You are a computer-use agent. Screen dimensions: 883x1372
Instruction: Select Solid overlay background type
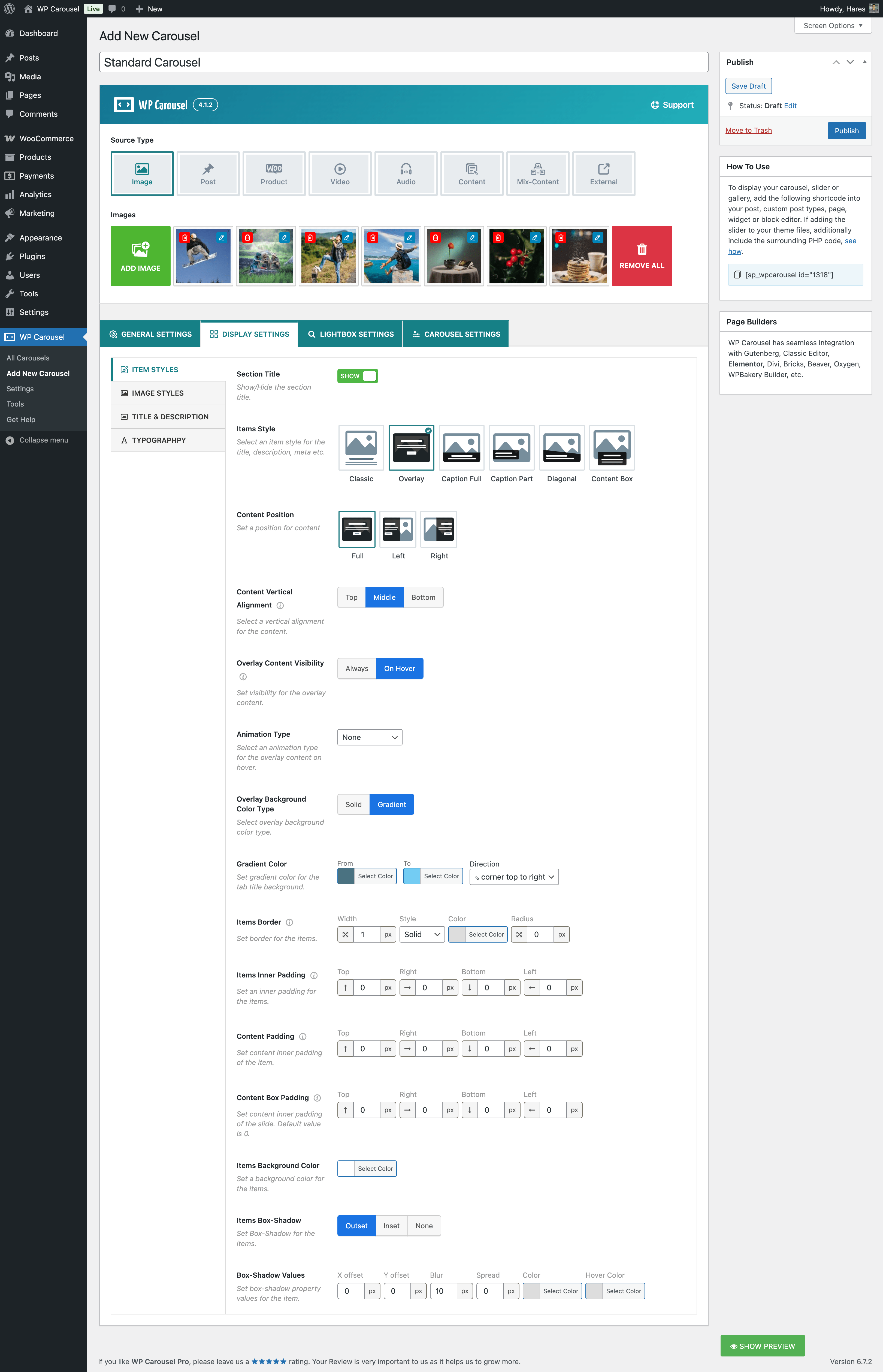coord(353,804)
